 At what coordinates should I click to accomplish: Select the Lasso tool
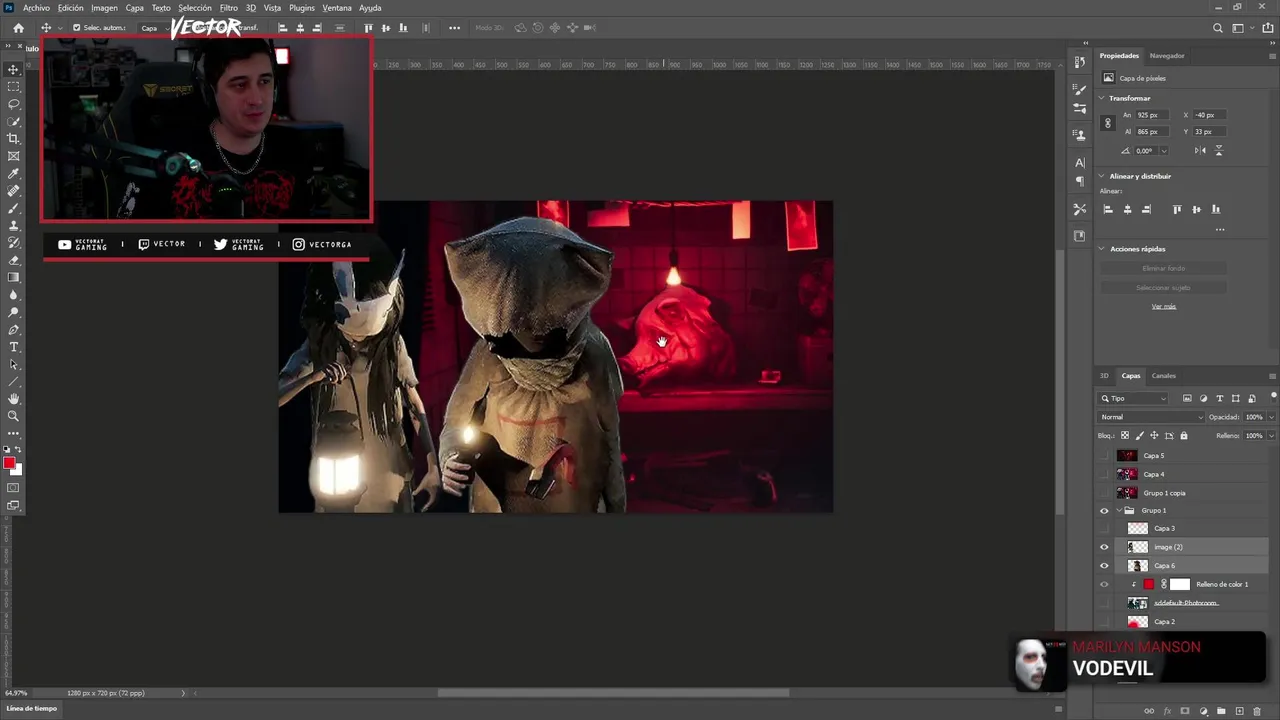click(14, 104)
